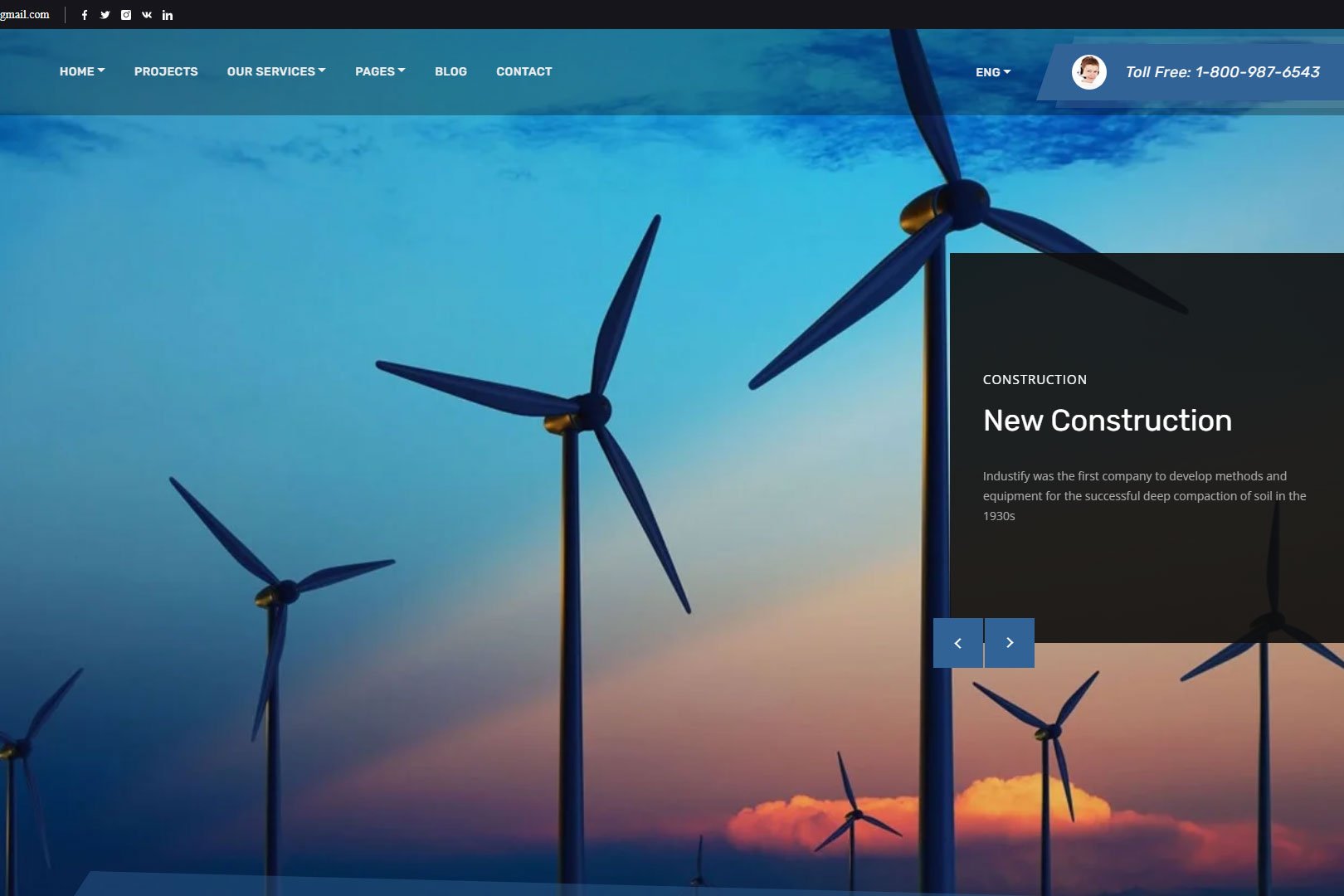This screenshot has width=1344, height=896.
Task: Open the Facebook social icon
Action: (x=85, y=15)
